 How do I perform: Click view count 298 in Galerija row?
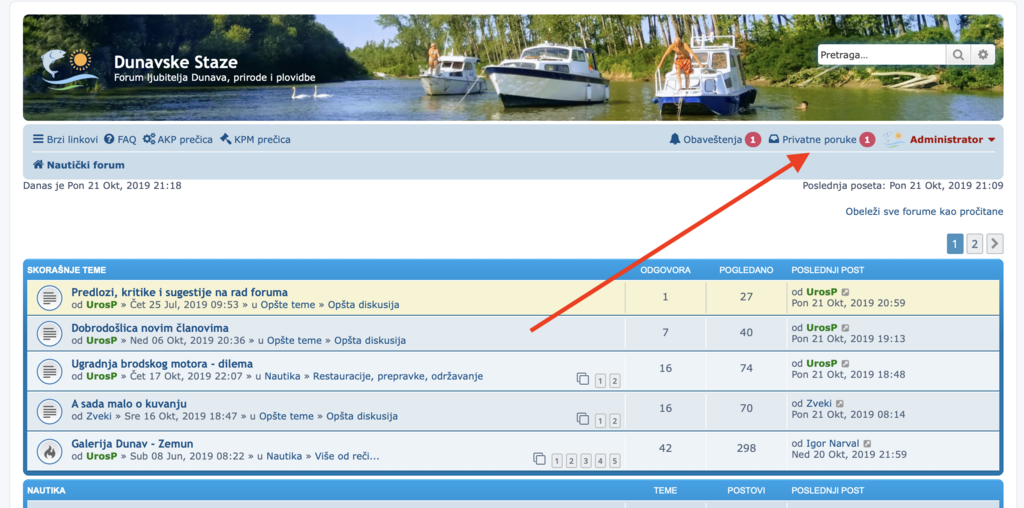tap(746, 448)
